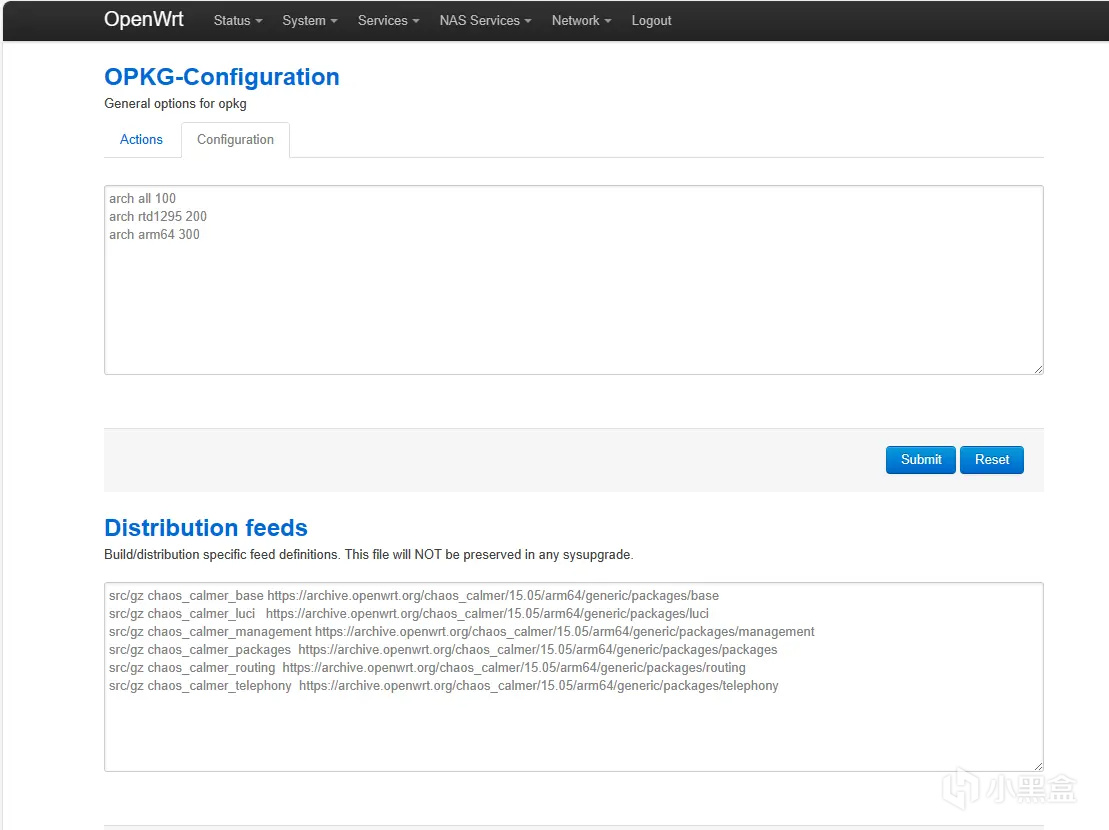Screen dimensions: 1109x830
Task: Open the Network dropdown menu
Action: point(581,21)
